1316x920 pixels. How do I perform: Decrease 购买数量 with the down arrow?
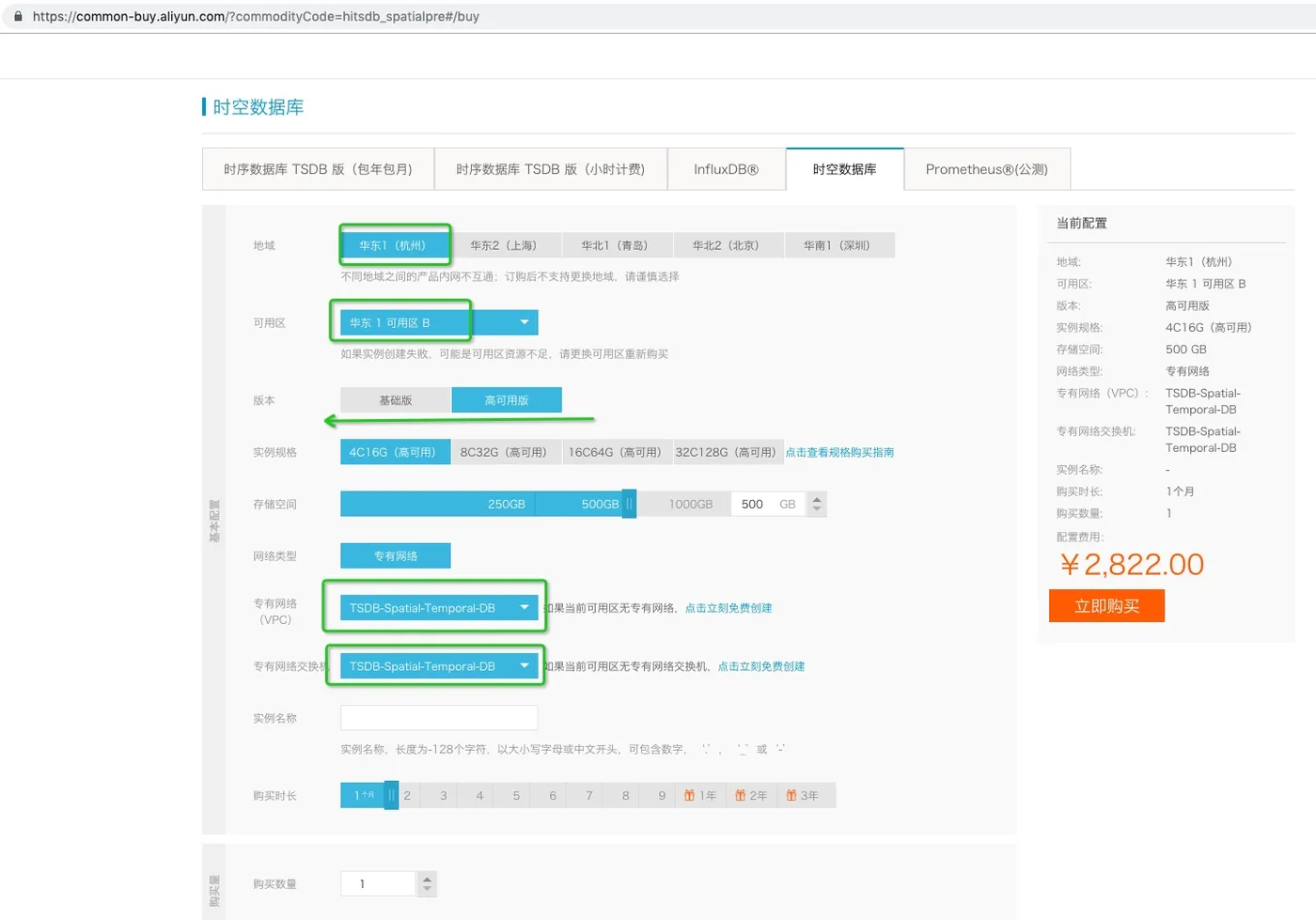click(428, 889)
